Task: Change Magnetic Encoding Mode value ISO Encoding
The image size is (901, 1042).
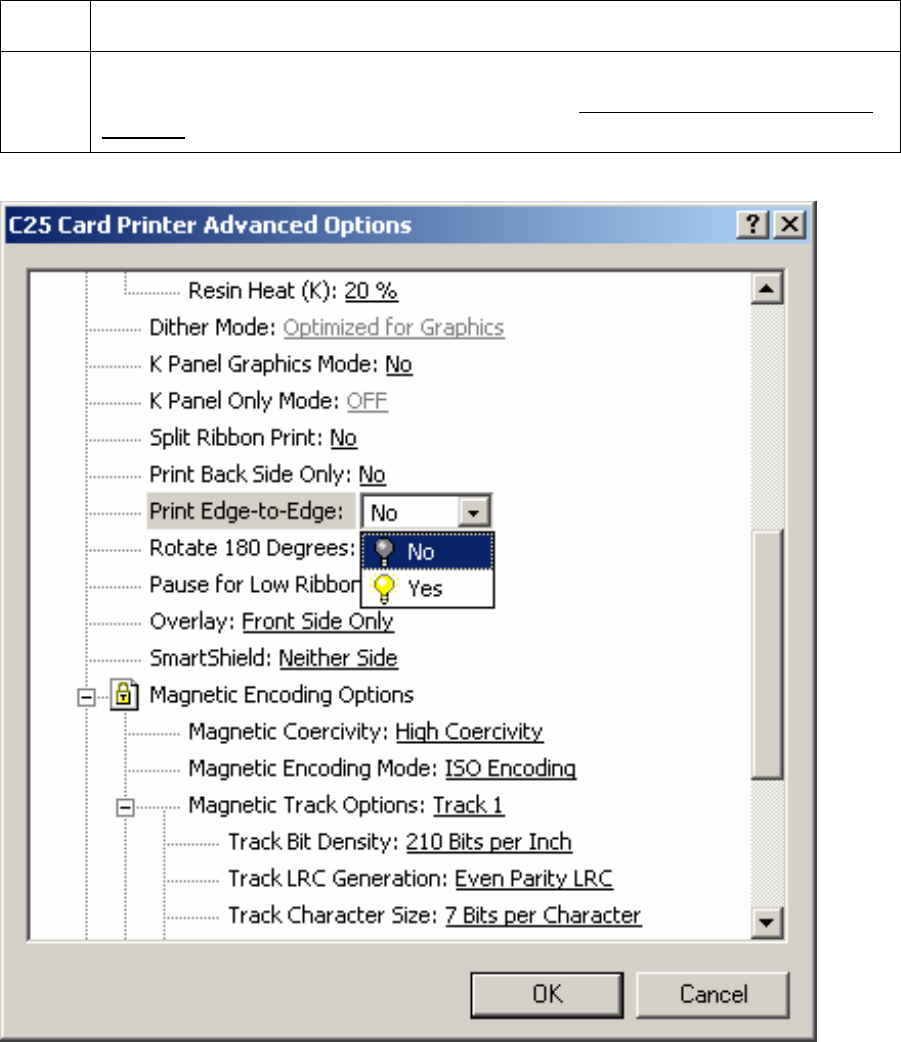Action: [x=510, y=768]
